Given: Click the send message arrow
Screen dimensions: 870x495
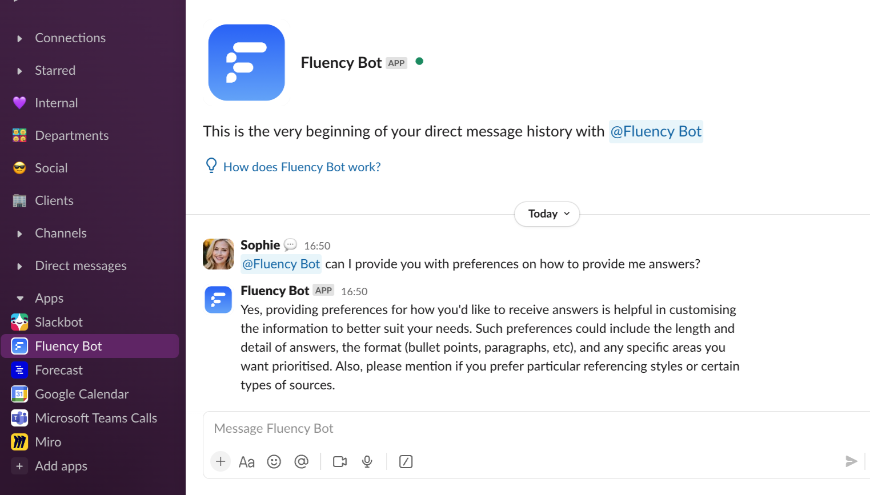Looking at the screenshot, I should [x=851, y=461].
